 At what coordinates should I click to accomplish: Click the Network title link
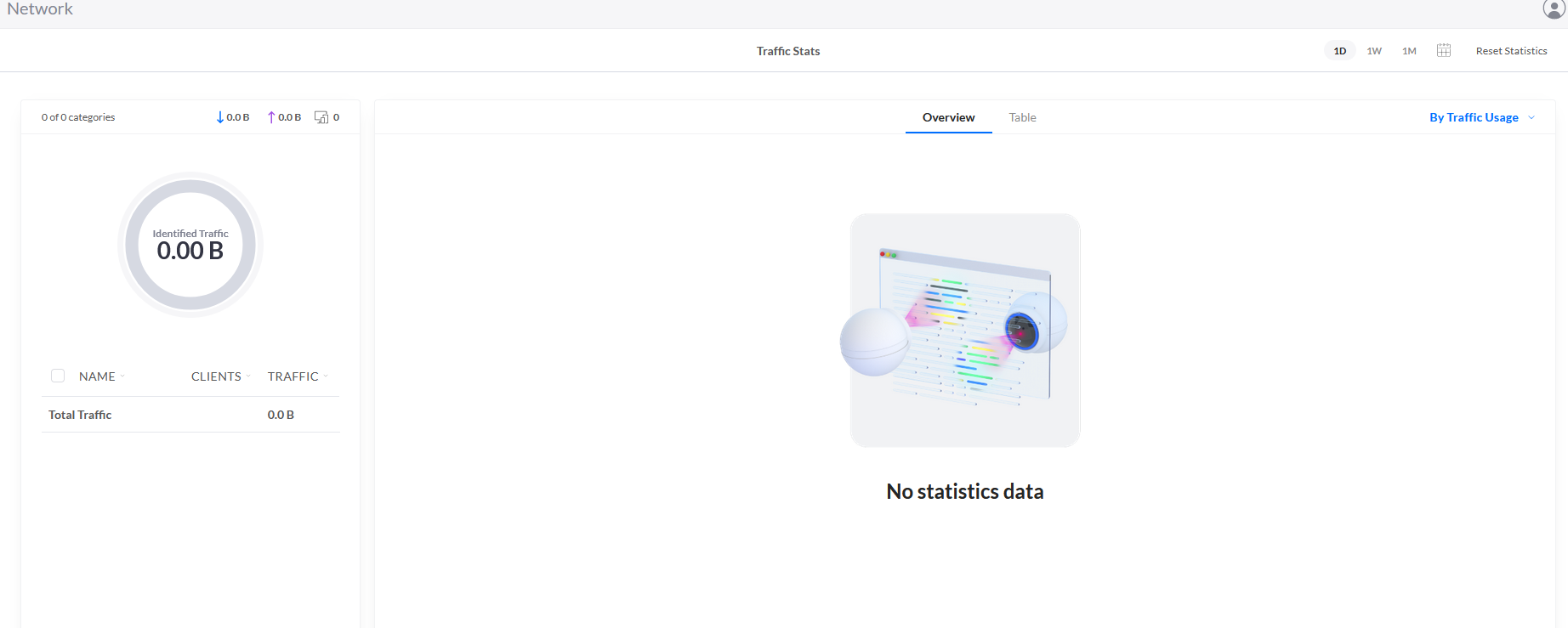pos(40,8)
